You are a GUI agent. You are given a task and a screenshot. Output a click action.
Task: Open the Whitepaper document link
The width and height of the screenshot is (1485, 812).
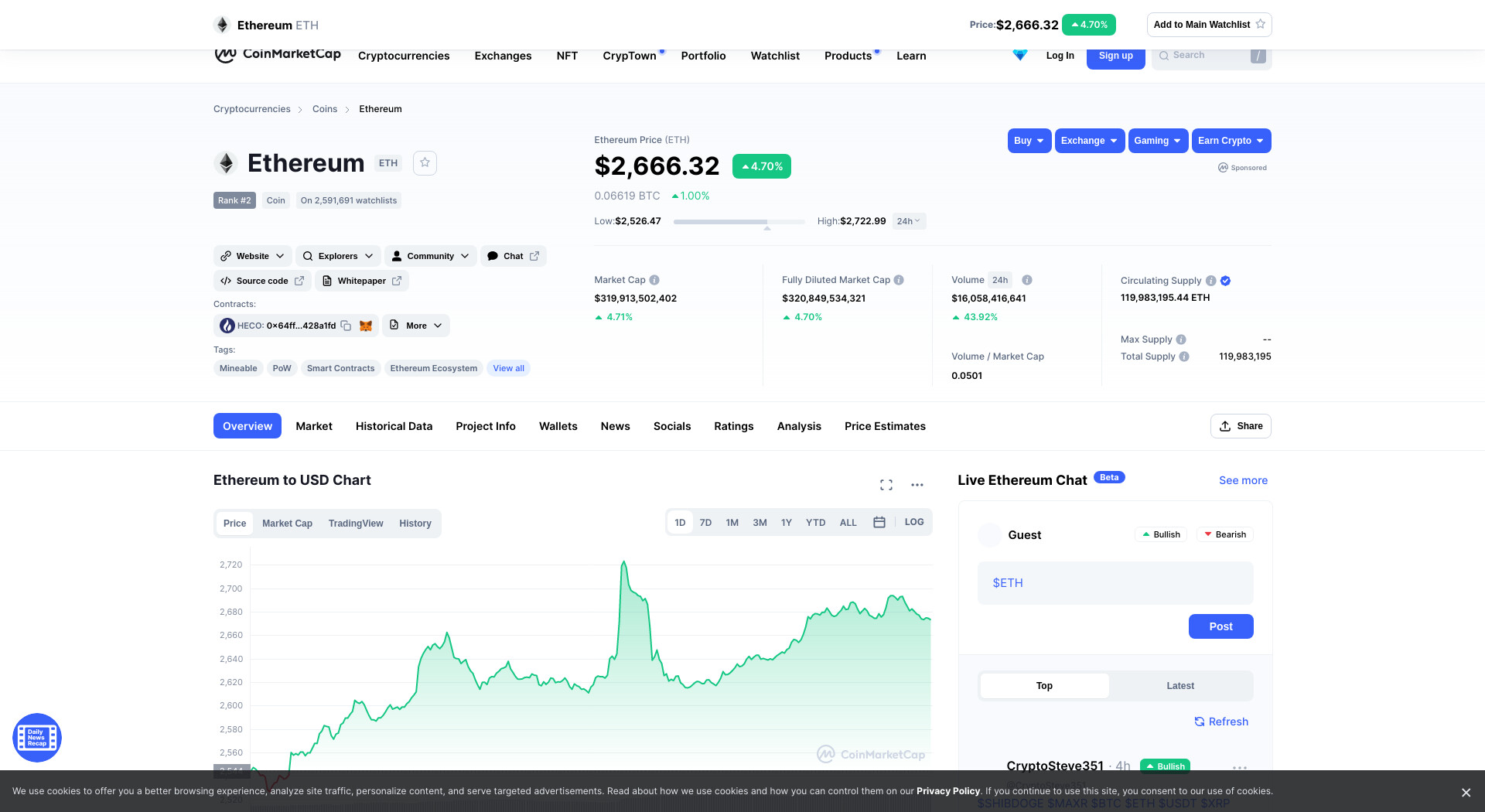[362, 281]
